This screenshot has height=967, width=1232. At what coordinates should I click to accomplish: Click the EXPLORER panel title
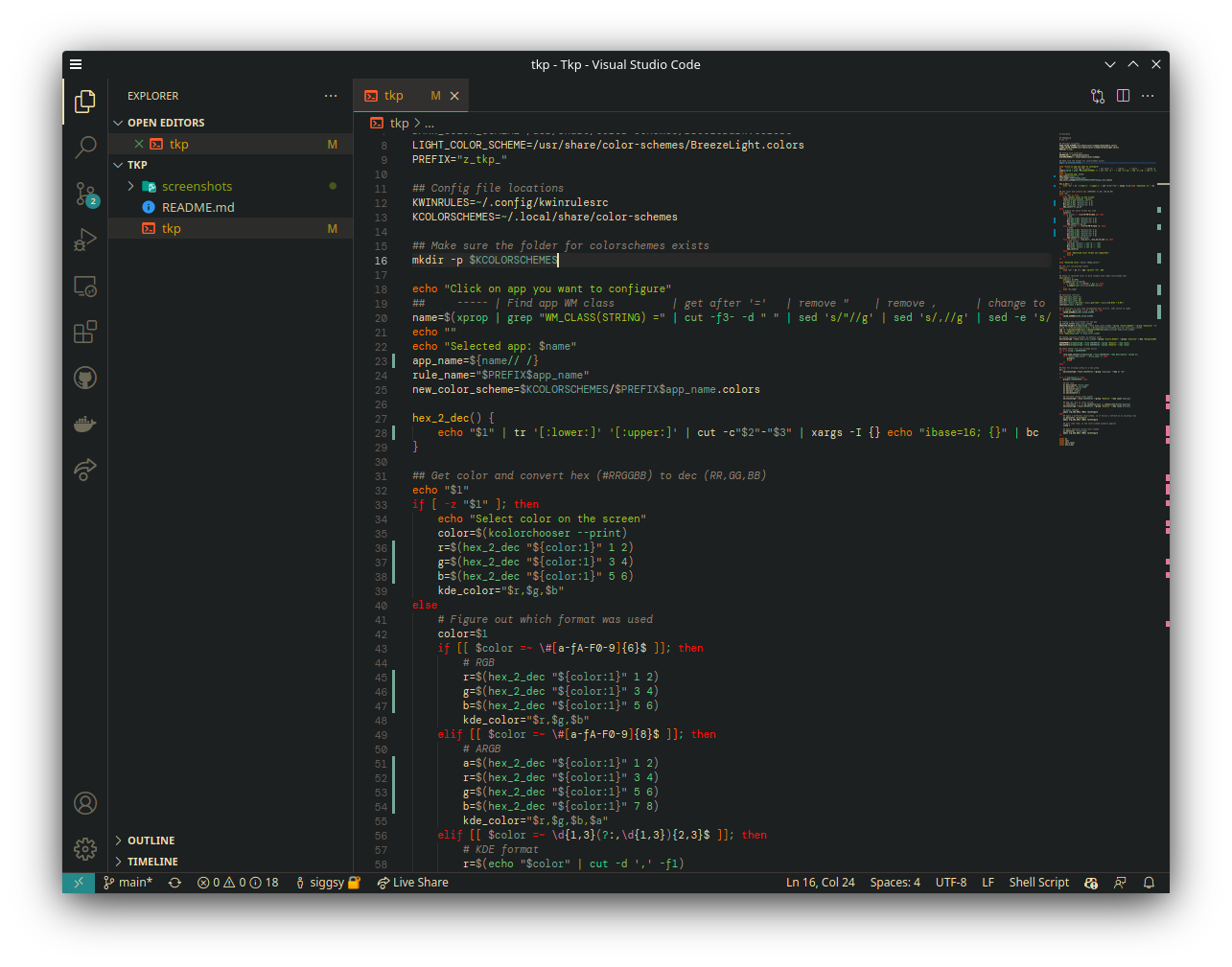(x=153, y=96)
